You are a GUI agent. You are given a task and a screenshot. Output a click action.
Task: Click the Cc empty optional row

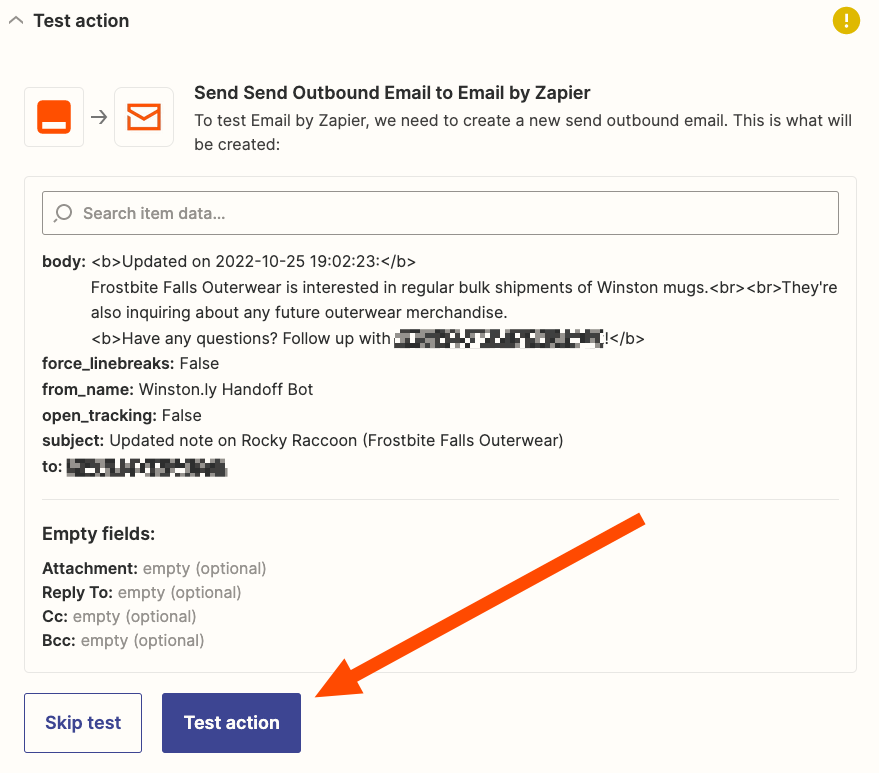coord(119,617)
